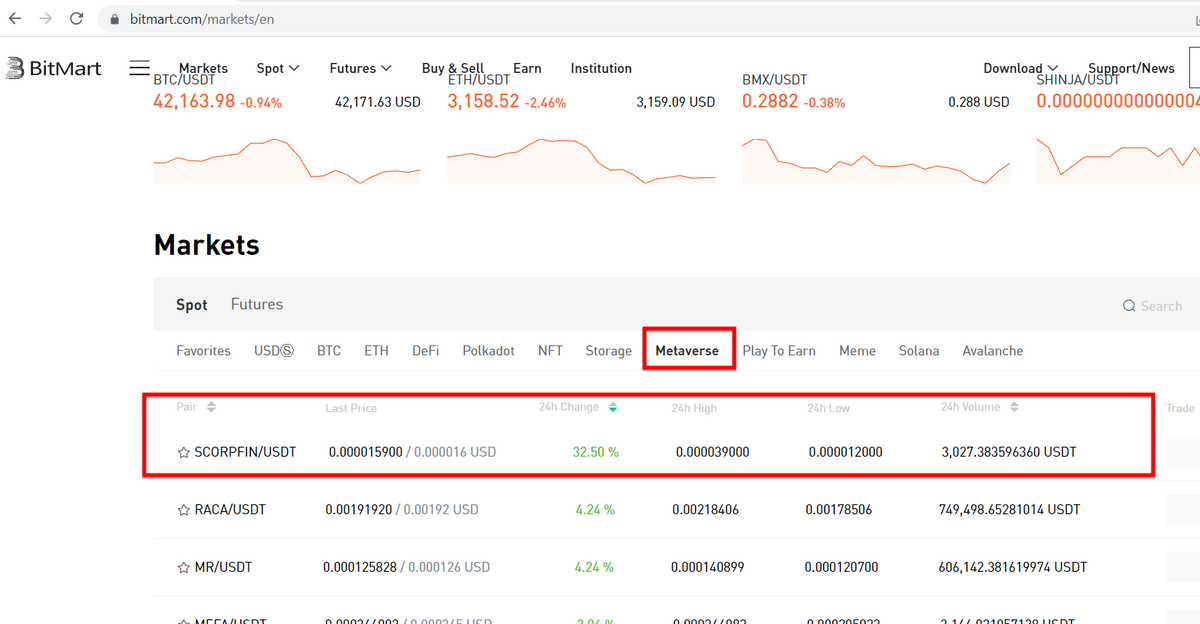1200x624 pixels.
Task: Open Buy & Sell menu item
Action: tap(453, 68)
